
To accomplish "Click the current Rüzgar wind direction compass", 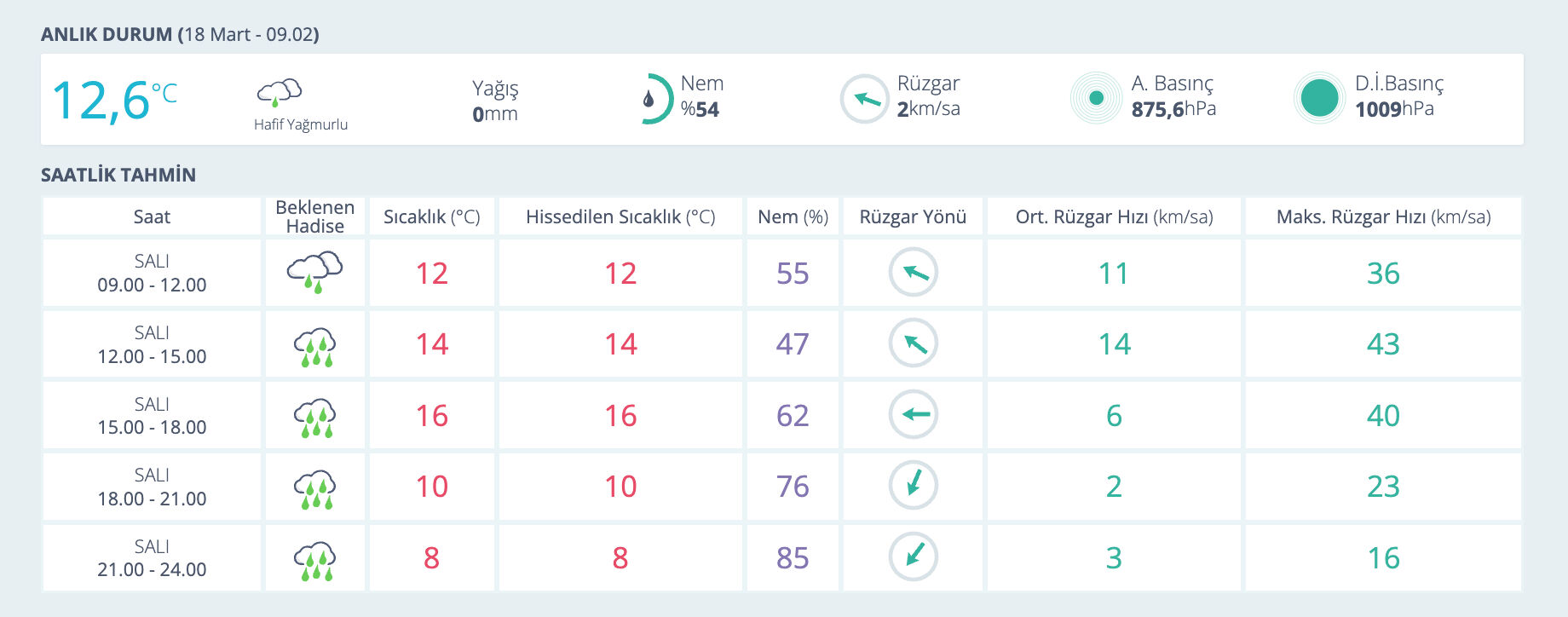I will coord(865,99).
